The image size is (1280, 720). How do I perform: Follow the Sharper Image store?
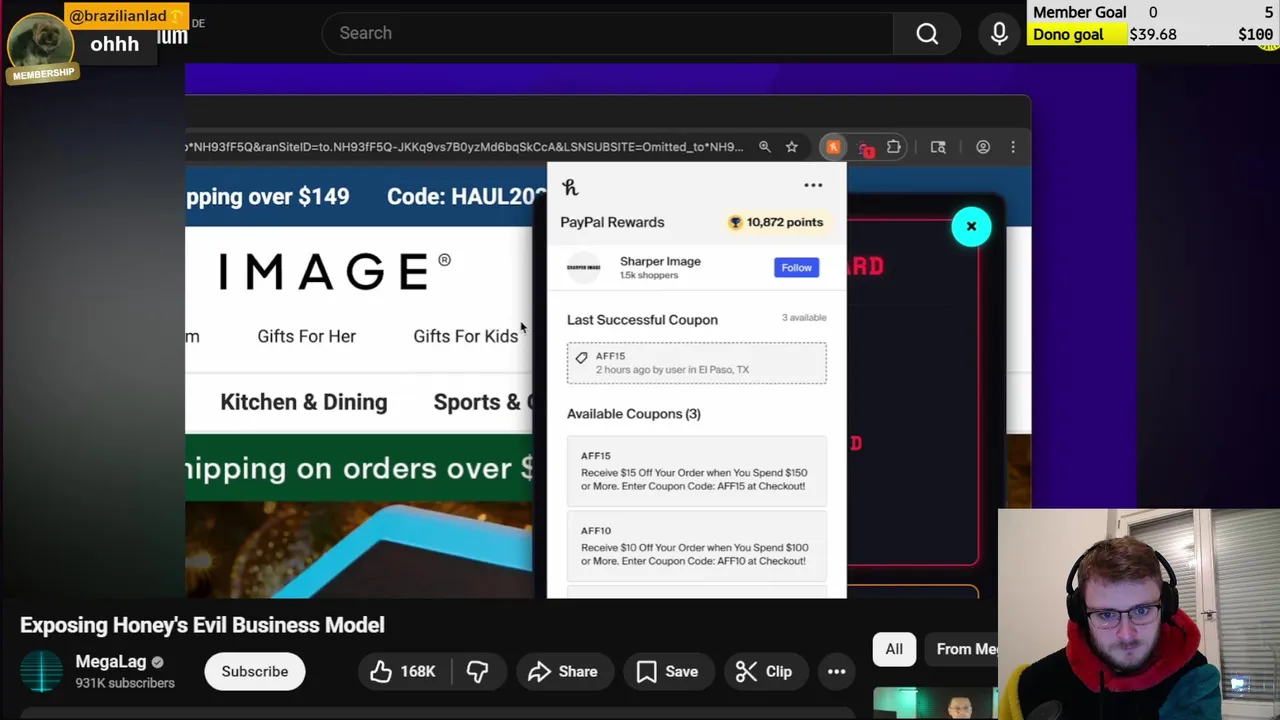coord(796,267)
